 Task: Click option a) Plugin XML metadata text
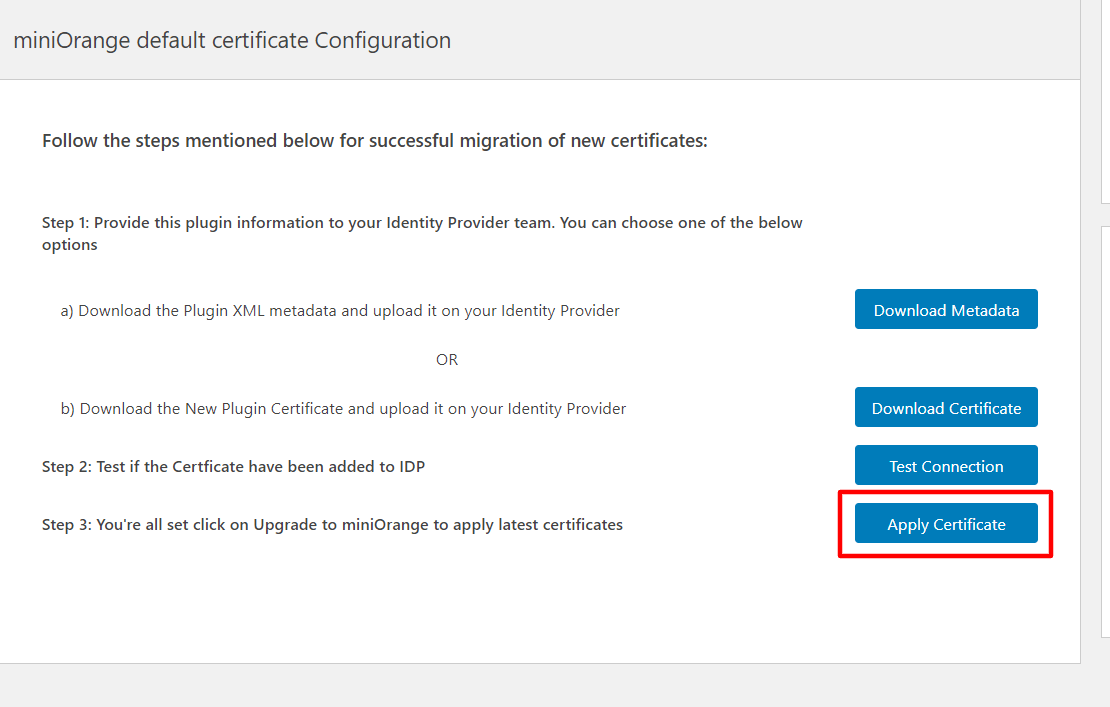[340, 311]
